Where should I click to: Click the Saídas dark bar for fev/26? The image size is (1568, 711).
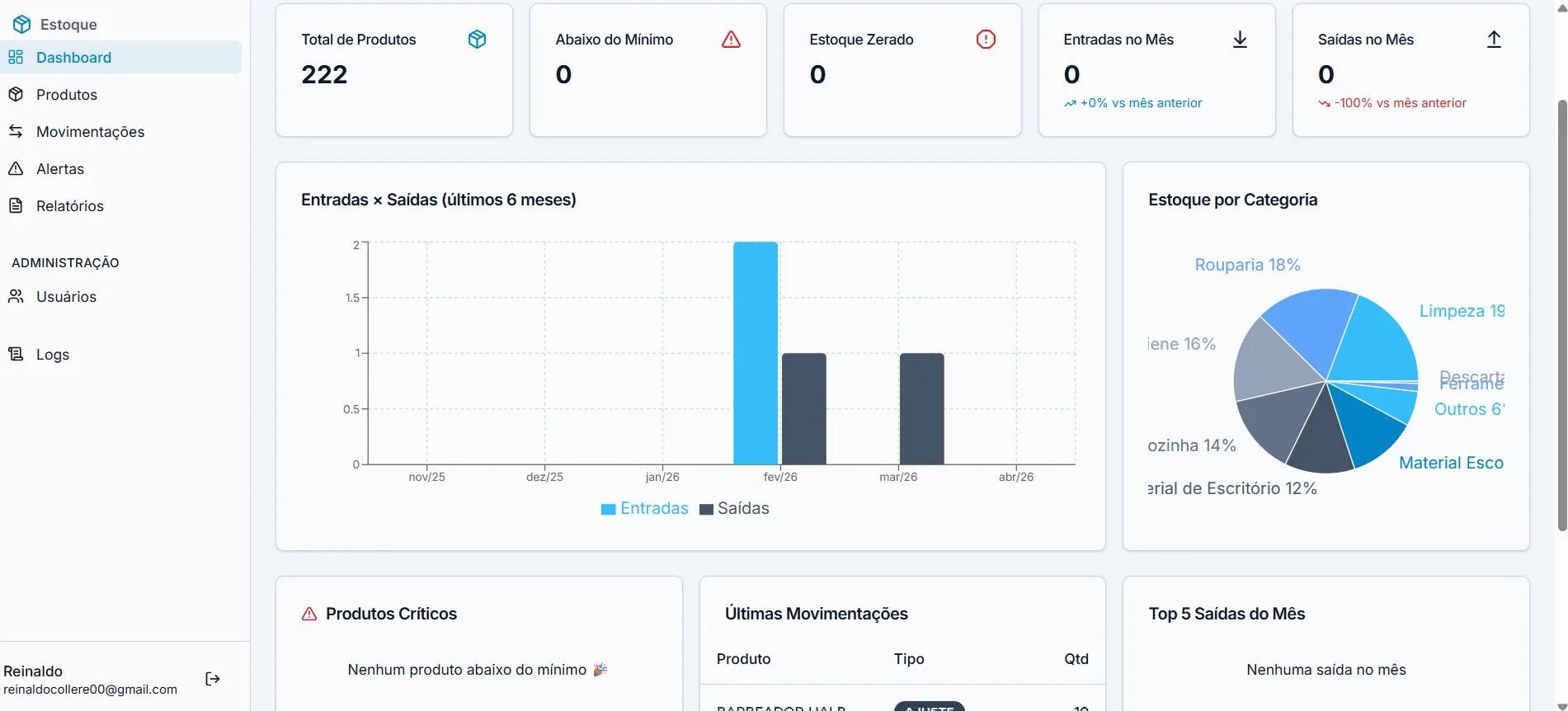click(x=804, y=409)
